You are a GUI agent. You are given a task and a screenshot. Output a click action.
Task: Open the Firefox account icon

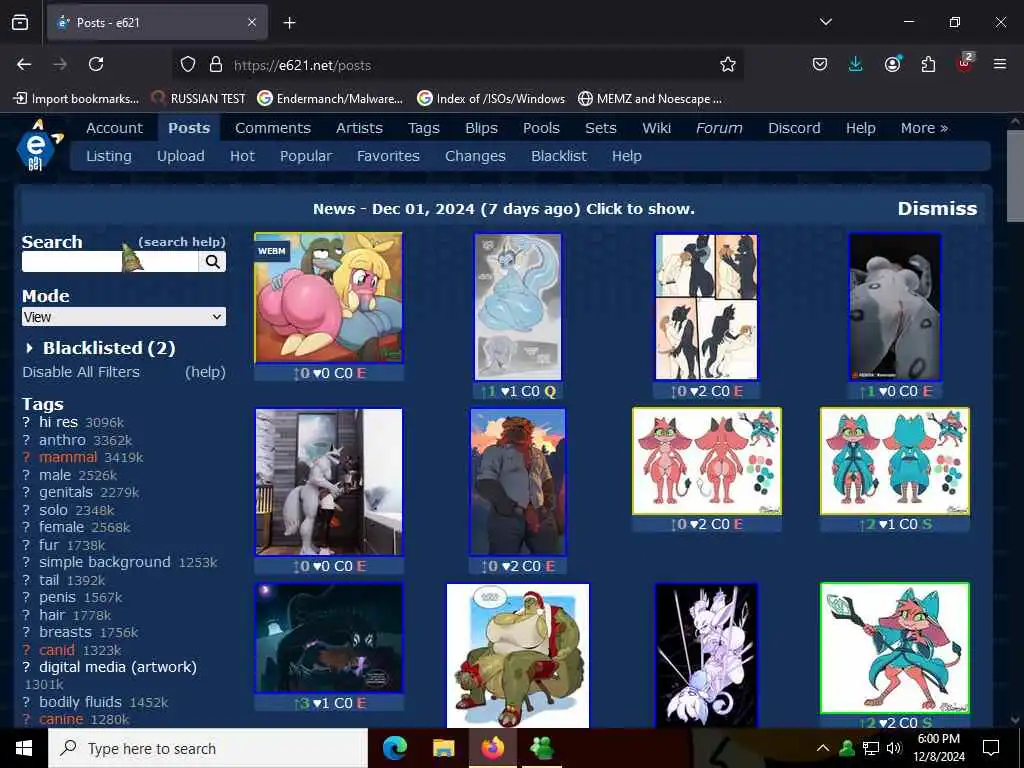[x=892, y=64]
